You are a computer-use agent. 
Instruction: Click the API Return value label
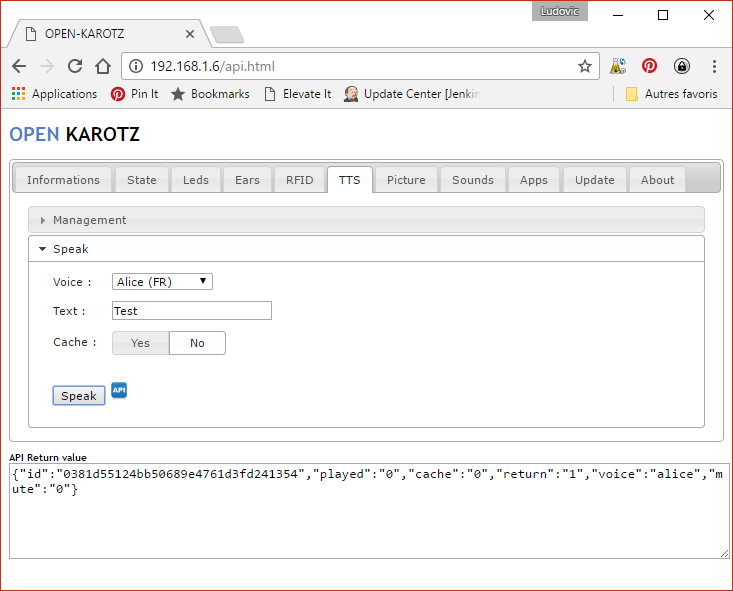48,457
